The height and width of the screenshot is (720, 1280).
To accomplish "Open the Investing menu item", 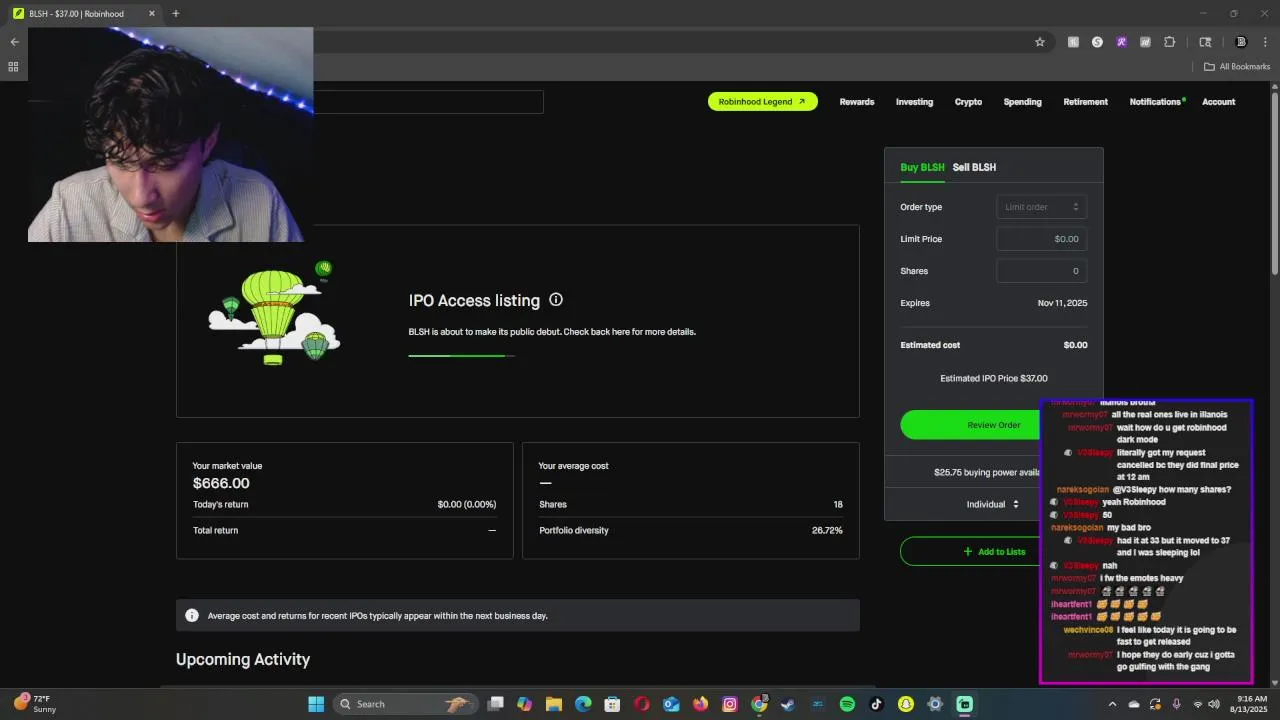I will [914, 102].
